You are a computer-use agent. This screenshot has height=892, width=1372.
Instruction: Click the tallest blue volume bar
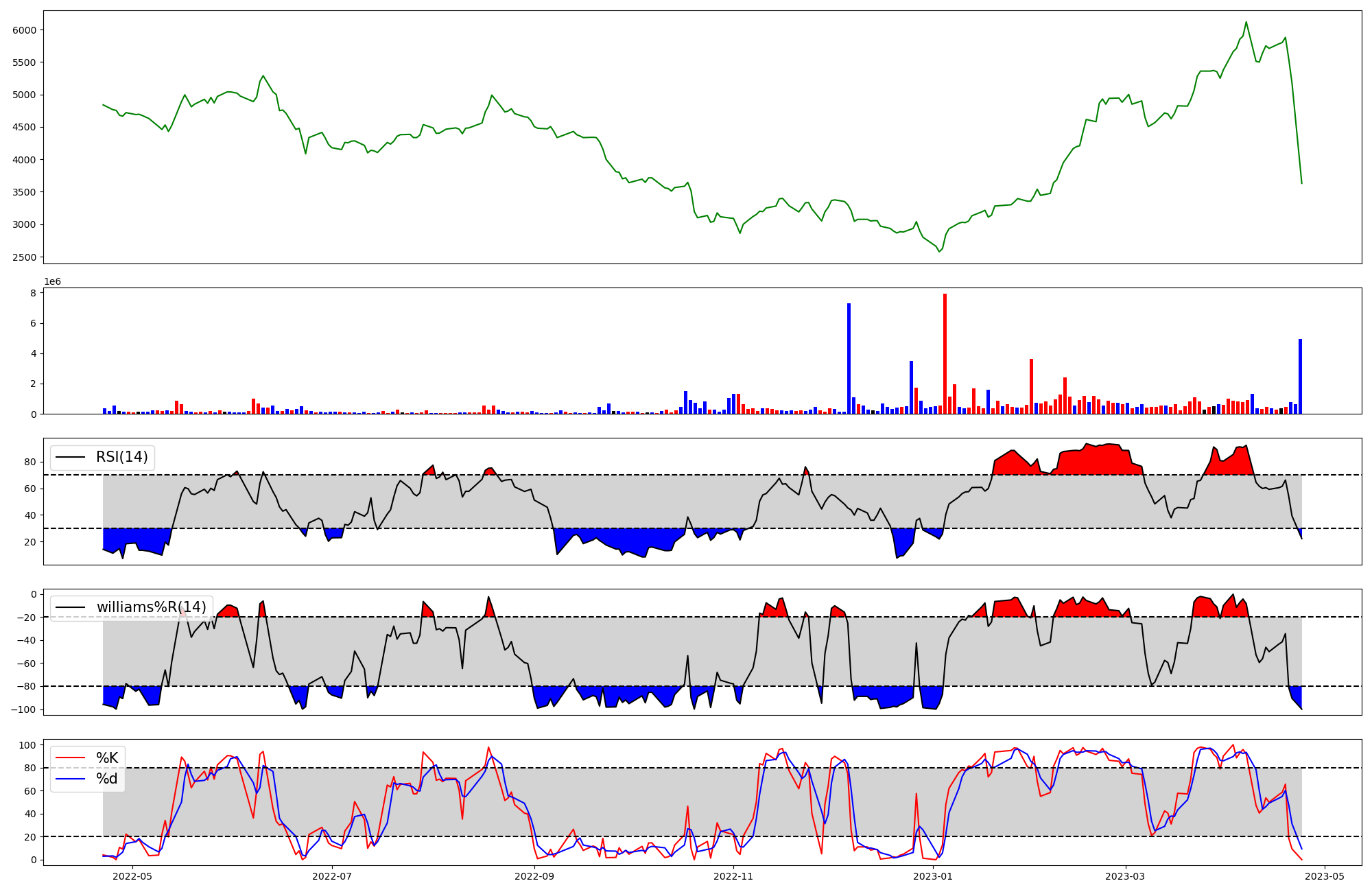[849, 358]
